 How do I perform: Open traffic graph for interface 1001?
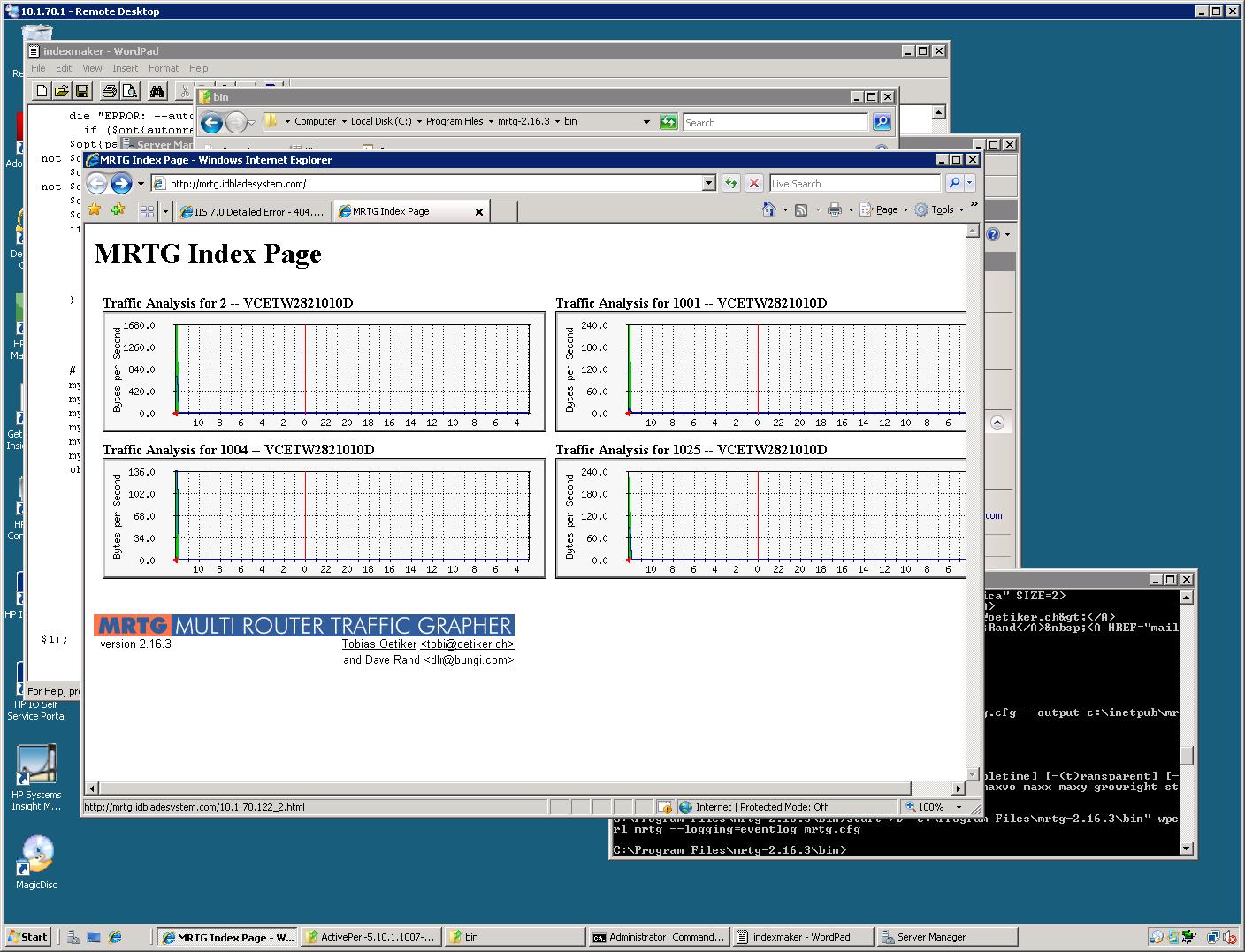pos(760,371)
